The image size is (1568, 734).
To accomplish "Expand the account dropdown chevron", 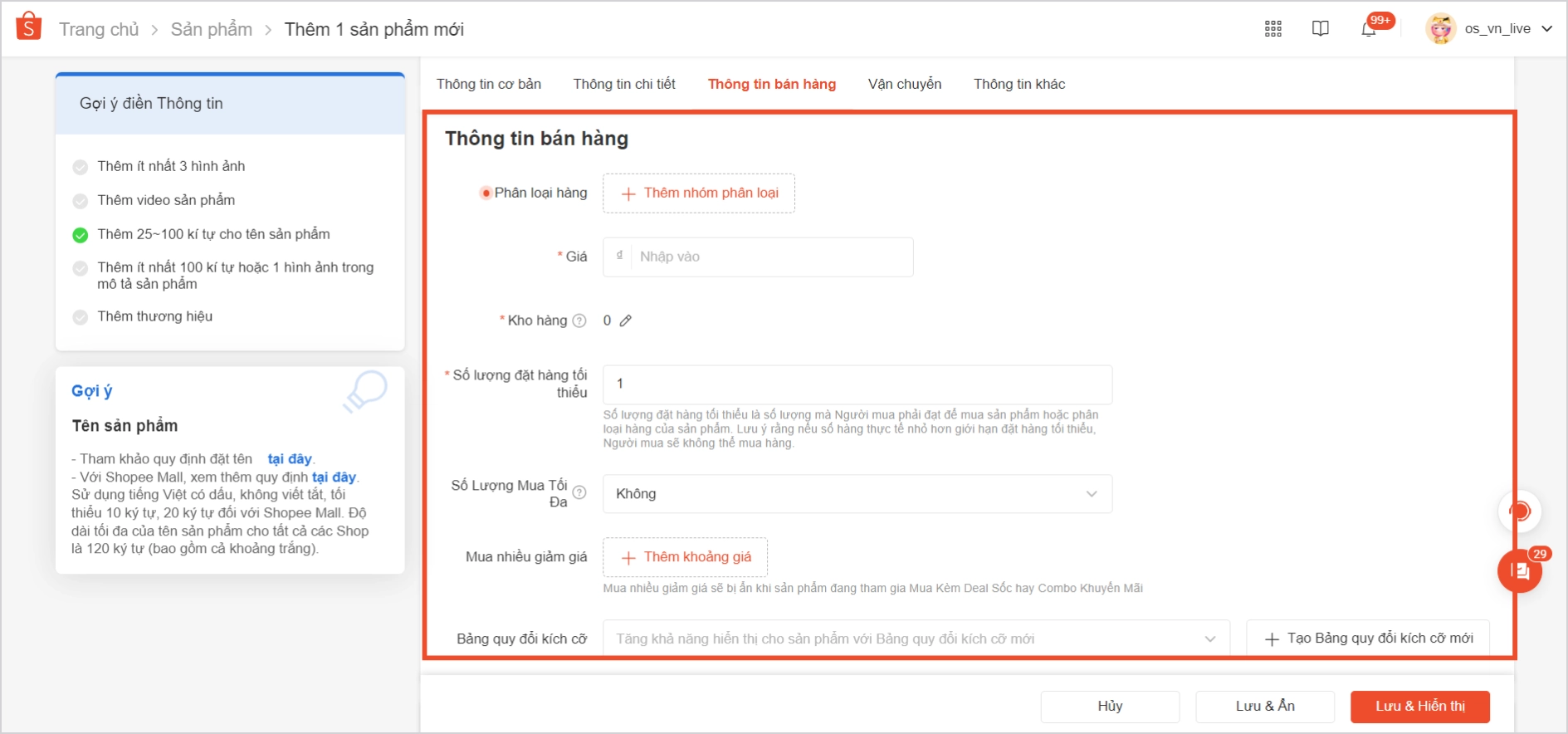I will tap(1547, 29).
